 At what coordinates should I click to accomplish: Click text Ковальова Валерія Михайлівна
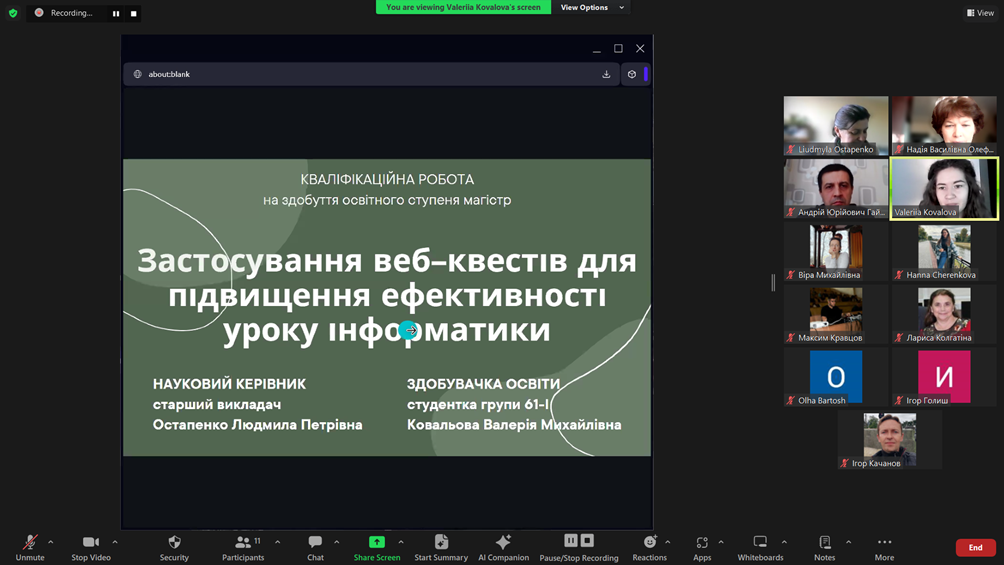tap(514, 425)
